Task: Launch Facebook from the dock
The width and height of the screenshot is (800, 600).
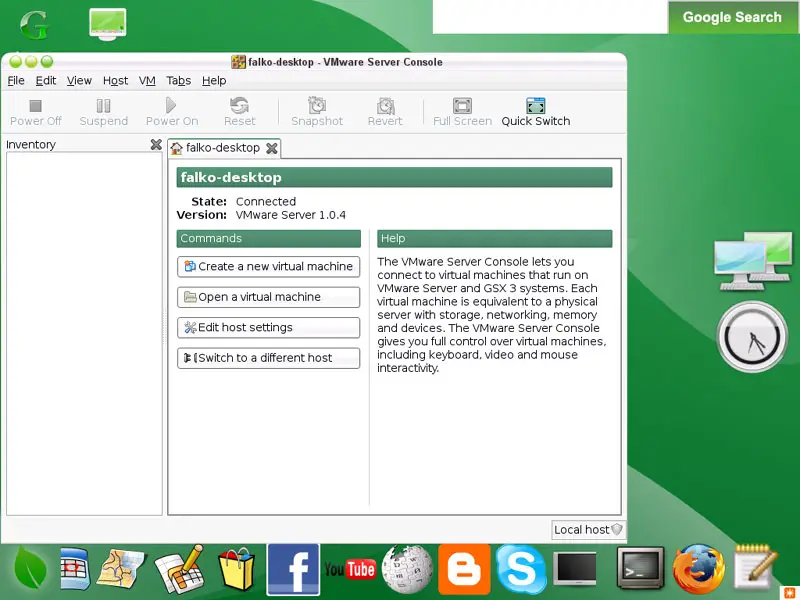Action: pyautogui.click(x=293, y=569)
